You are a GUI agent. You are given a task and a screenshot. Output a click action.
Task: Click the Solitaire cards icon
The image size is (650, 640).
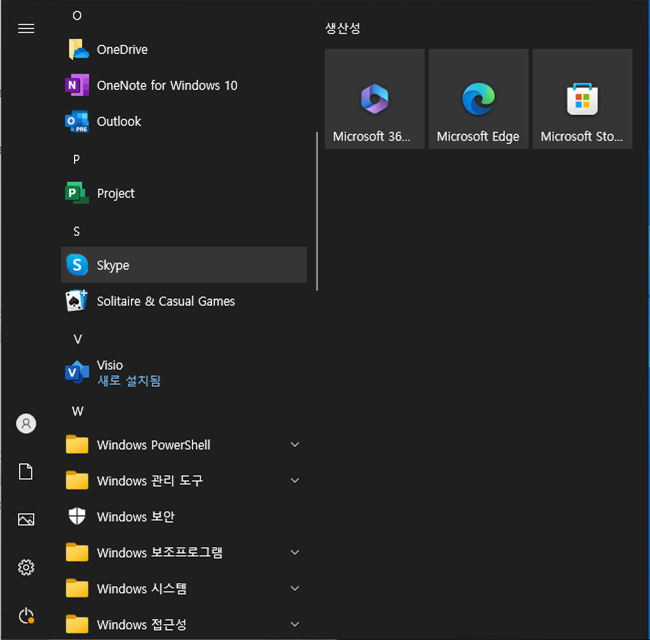click(77, 301)
